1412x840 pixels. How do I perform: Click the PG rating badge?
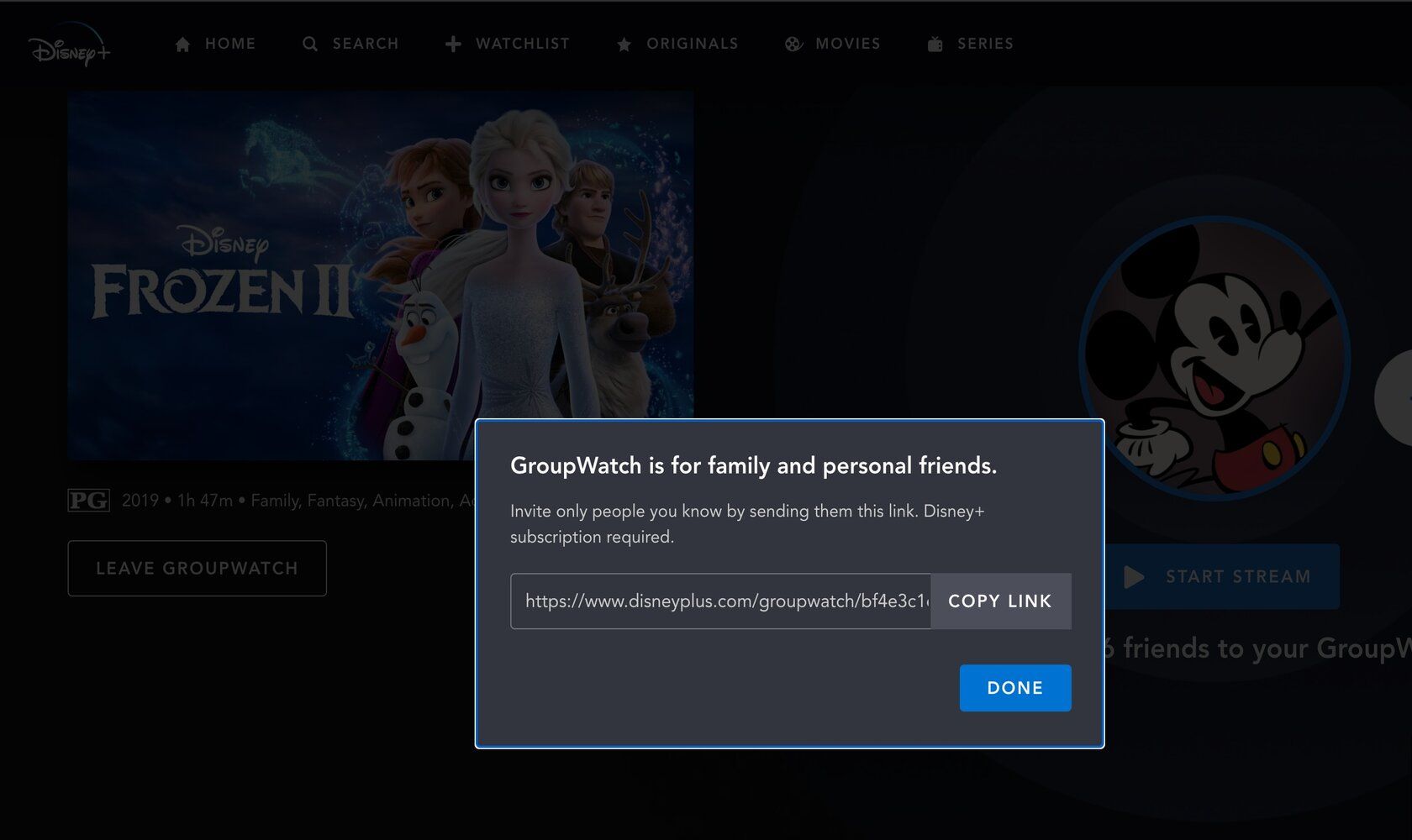[x=88, y=501]
